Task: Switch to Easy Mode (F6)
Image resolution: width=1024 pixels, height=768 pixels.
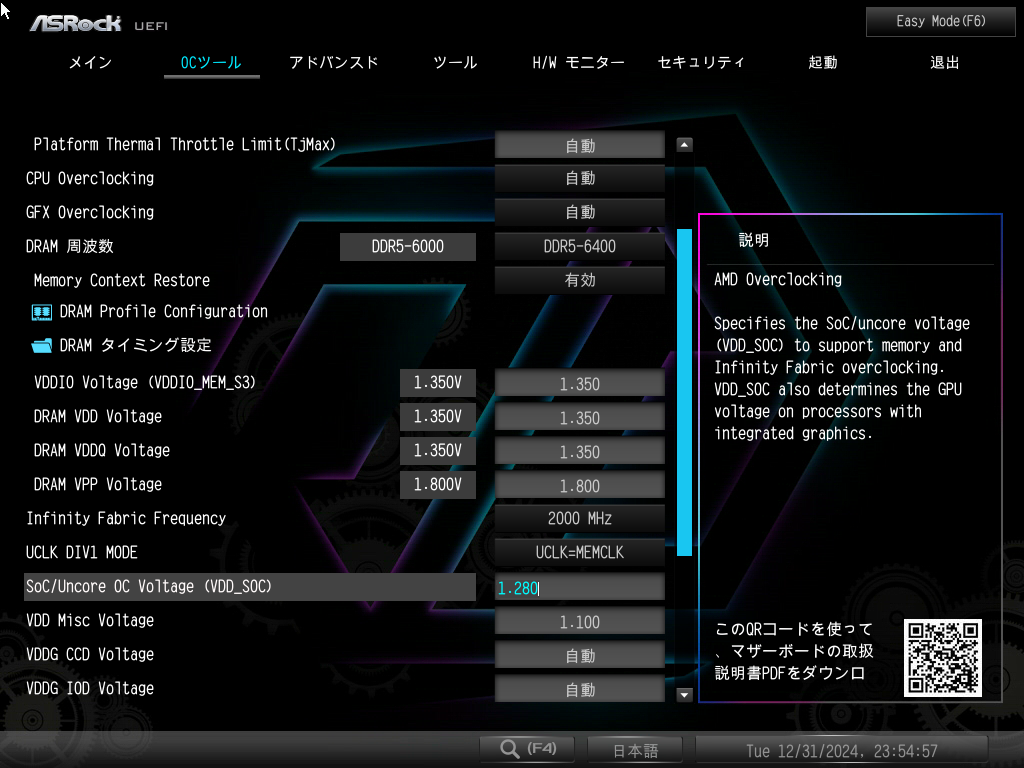Action: coord(940,22)
